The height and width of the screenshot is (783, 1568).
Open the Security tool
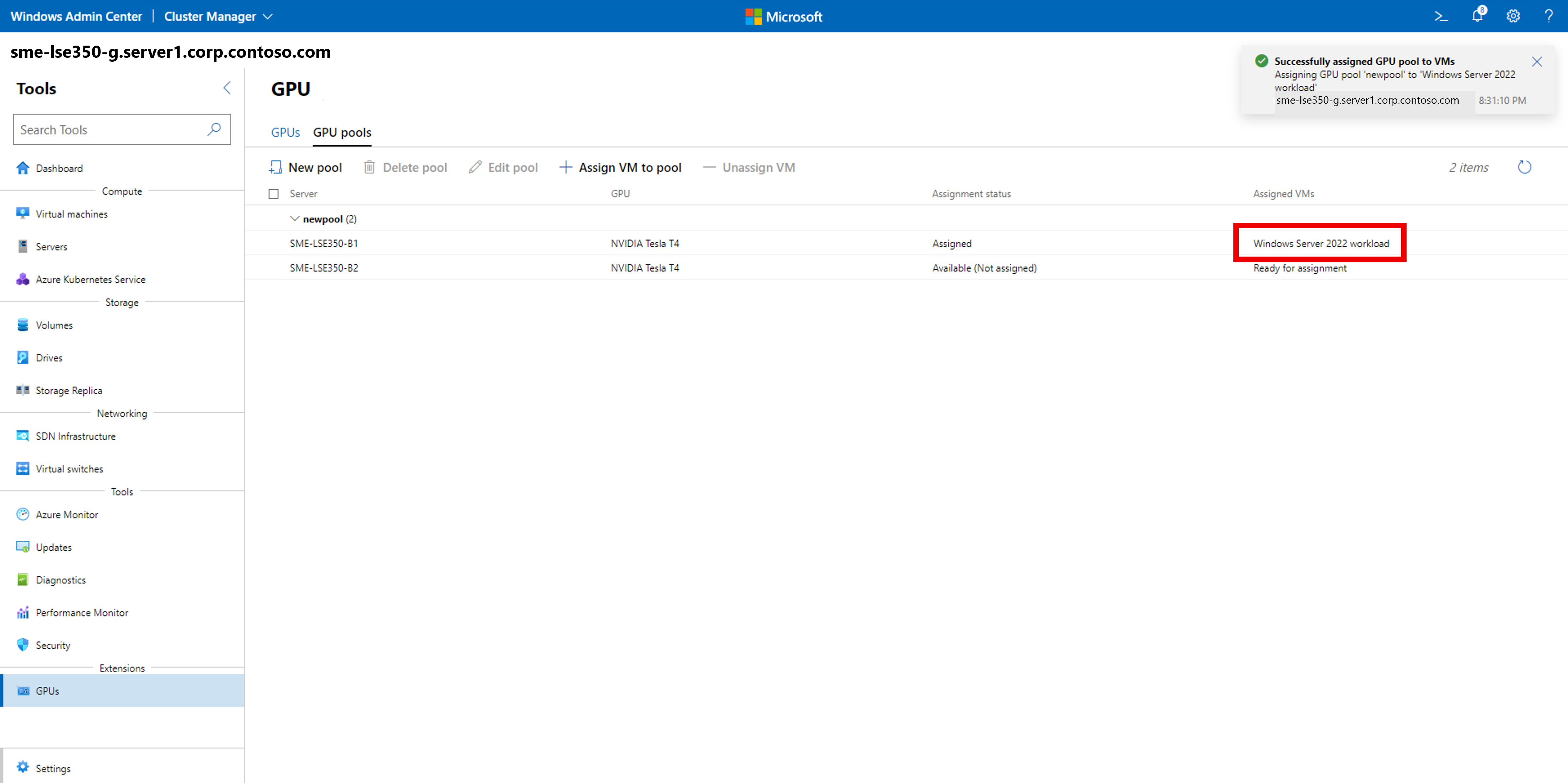52,645
